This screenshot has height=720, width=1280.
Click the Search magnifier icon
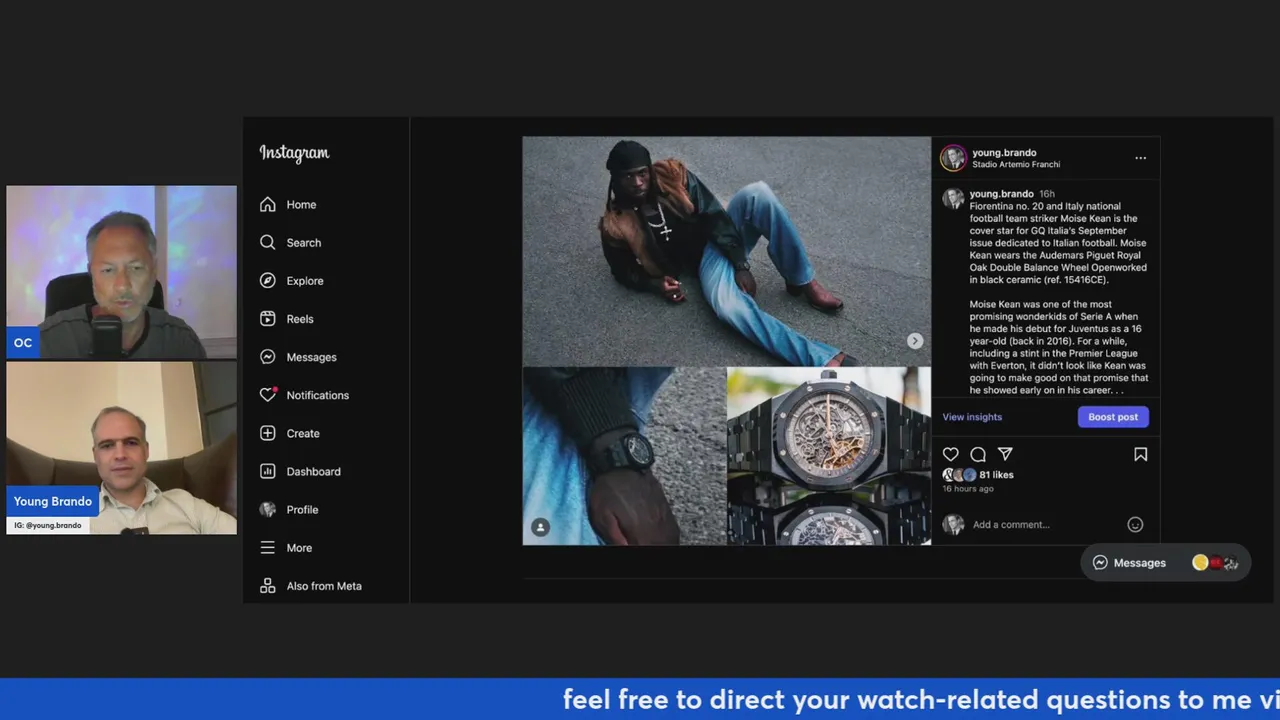267,242
